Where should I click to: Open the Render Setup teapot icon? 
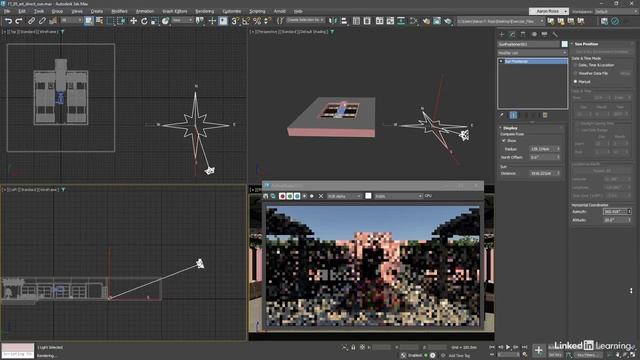pyautogui.click(x=426, y=21)
